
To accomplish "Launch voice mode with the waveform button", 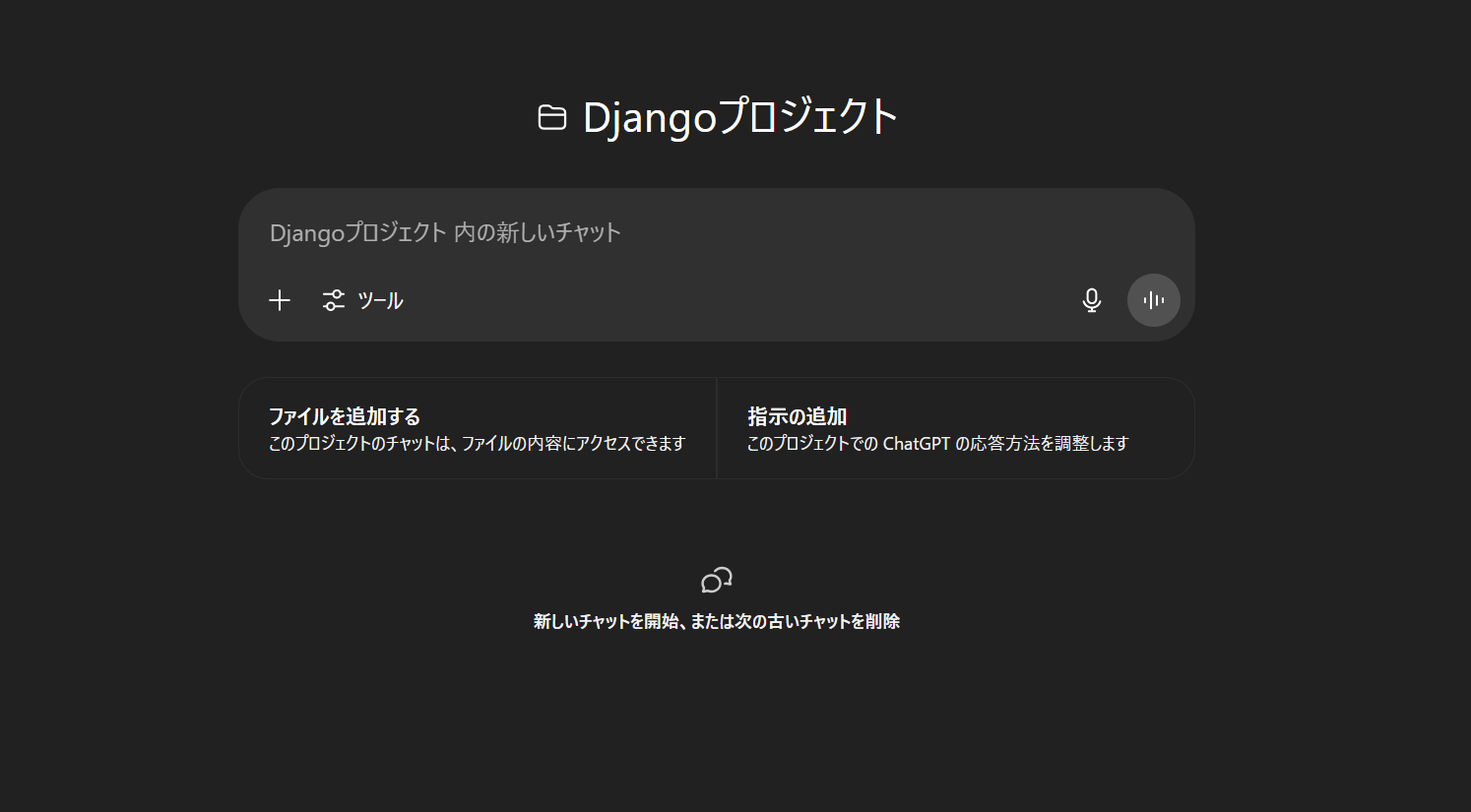I will [x=1153, y=300].
